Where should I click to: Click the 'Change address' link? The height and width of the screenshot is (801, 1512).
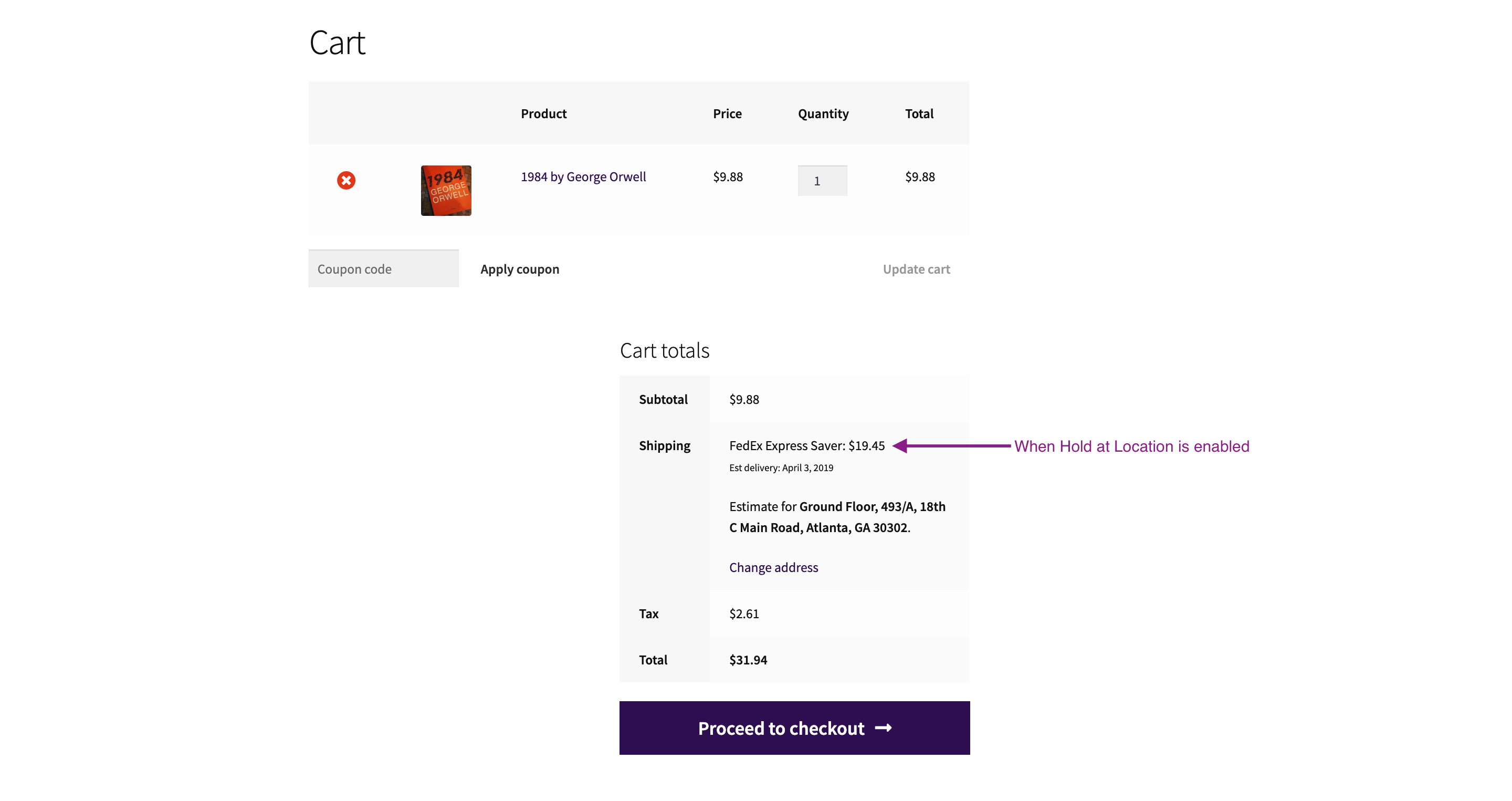point(774,566)
